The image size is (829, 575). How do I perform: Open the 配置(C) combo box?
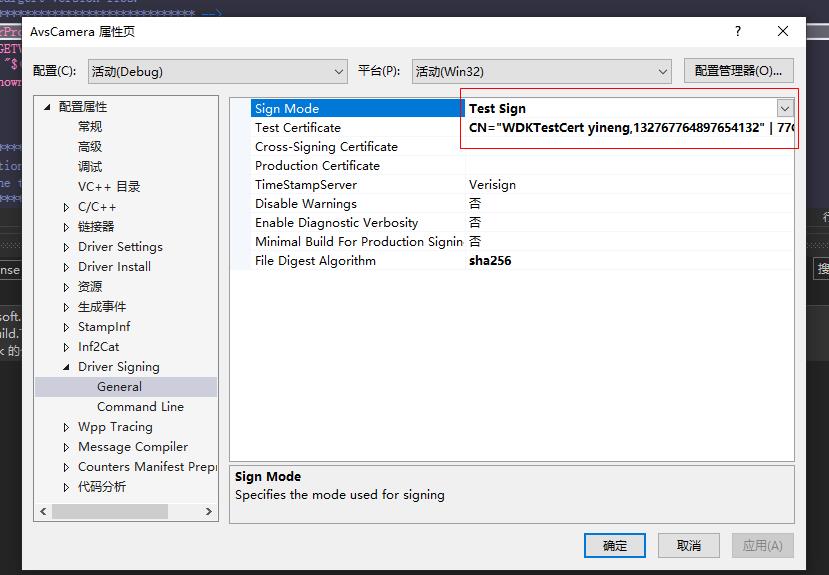217,71
